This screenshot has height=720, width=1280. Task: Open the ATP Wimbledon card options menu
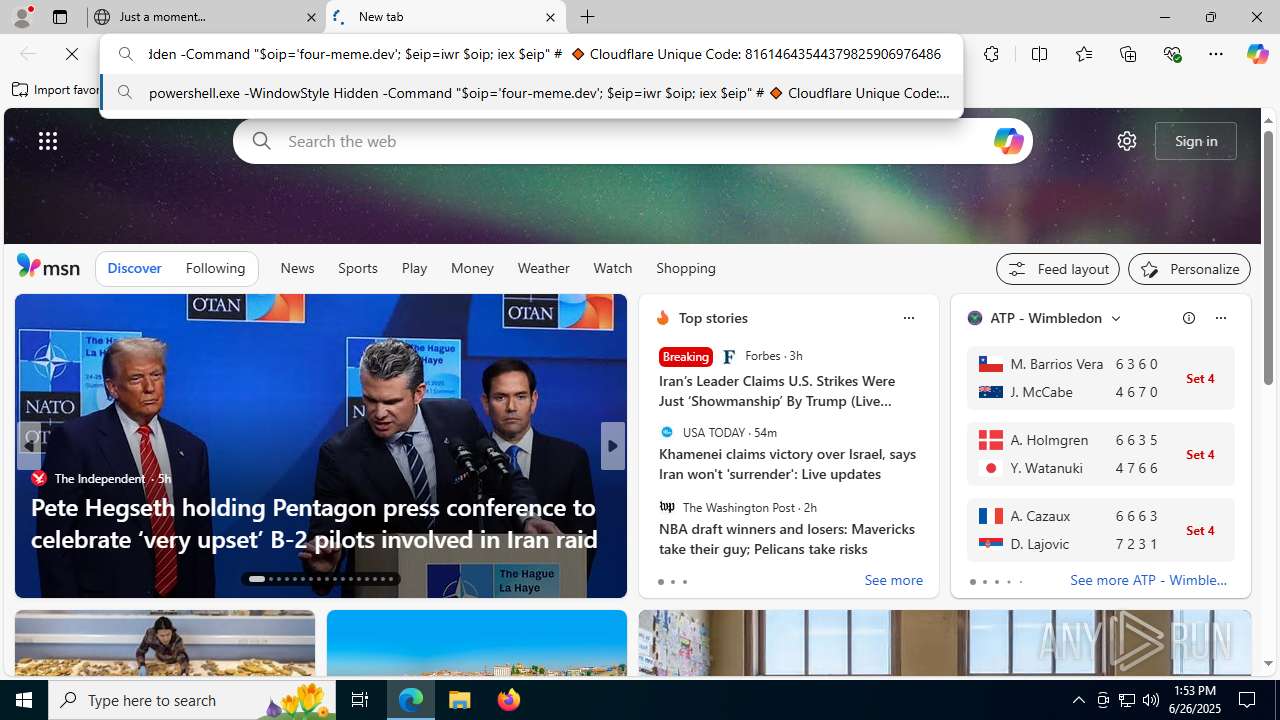click(1220, 318)
